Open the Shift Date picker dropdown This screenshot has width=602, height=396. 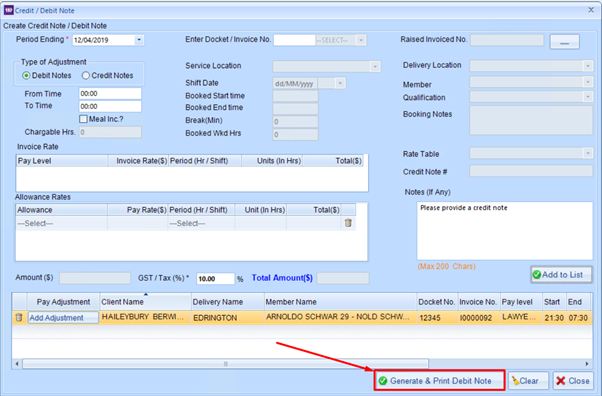coord(340,83)
